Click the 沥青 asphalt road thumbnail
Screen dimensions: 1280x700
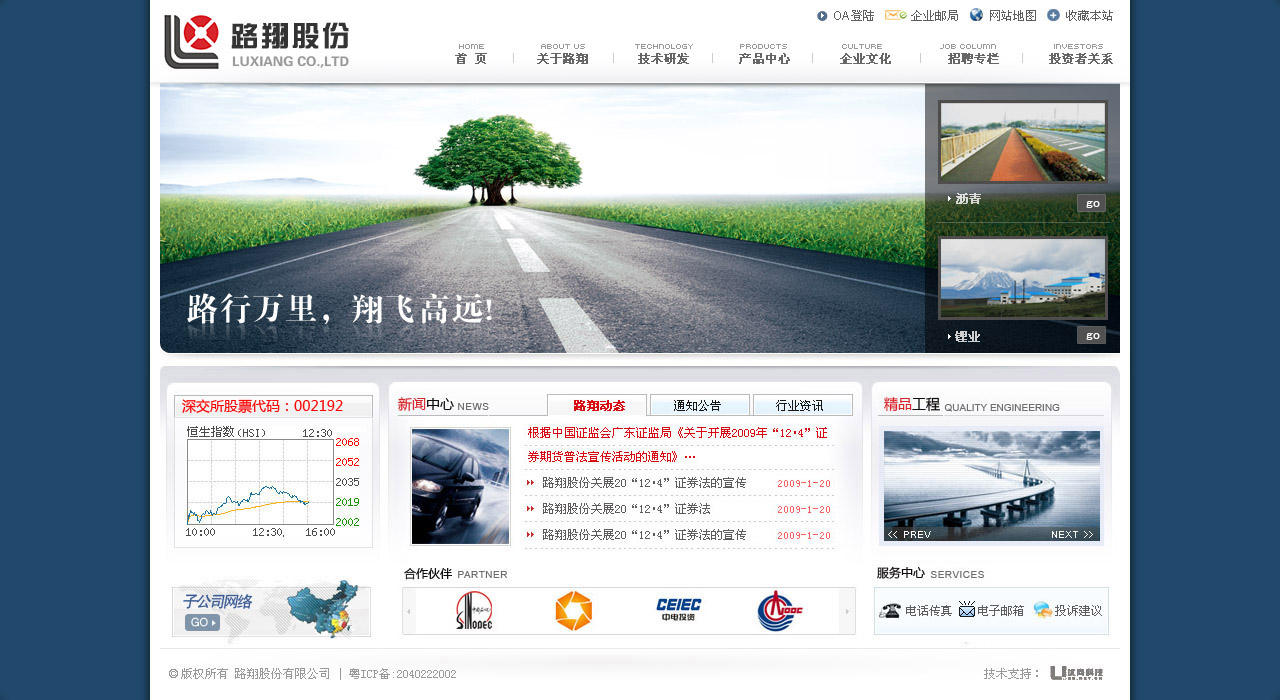(x=1022, y=142)
